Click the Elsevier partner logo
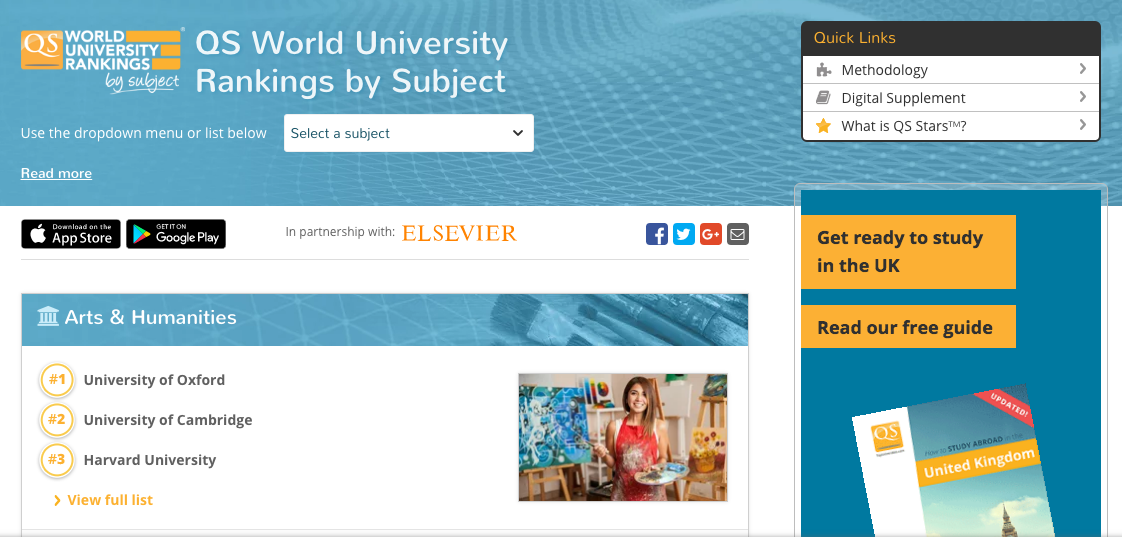 (459, 234)
